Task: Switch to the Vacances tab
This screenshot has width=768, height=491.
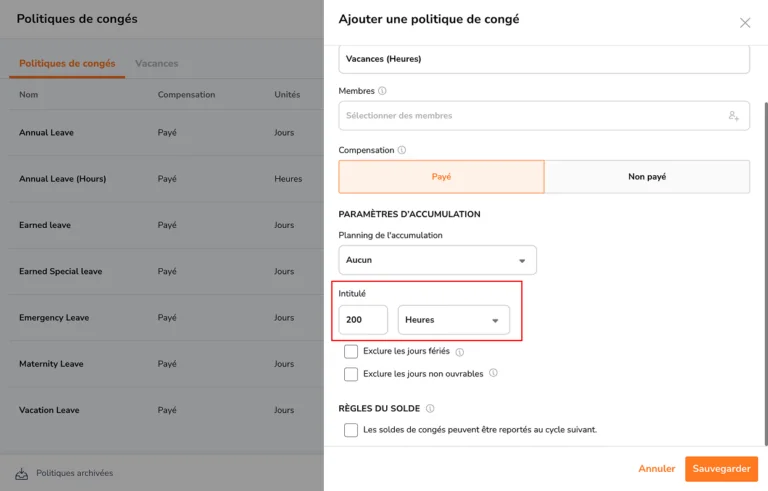Action: point(157,64)
